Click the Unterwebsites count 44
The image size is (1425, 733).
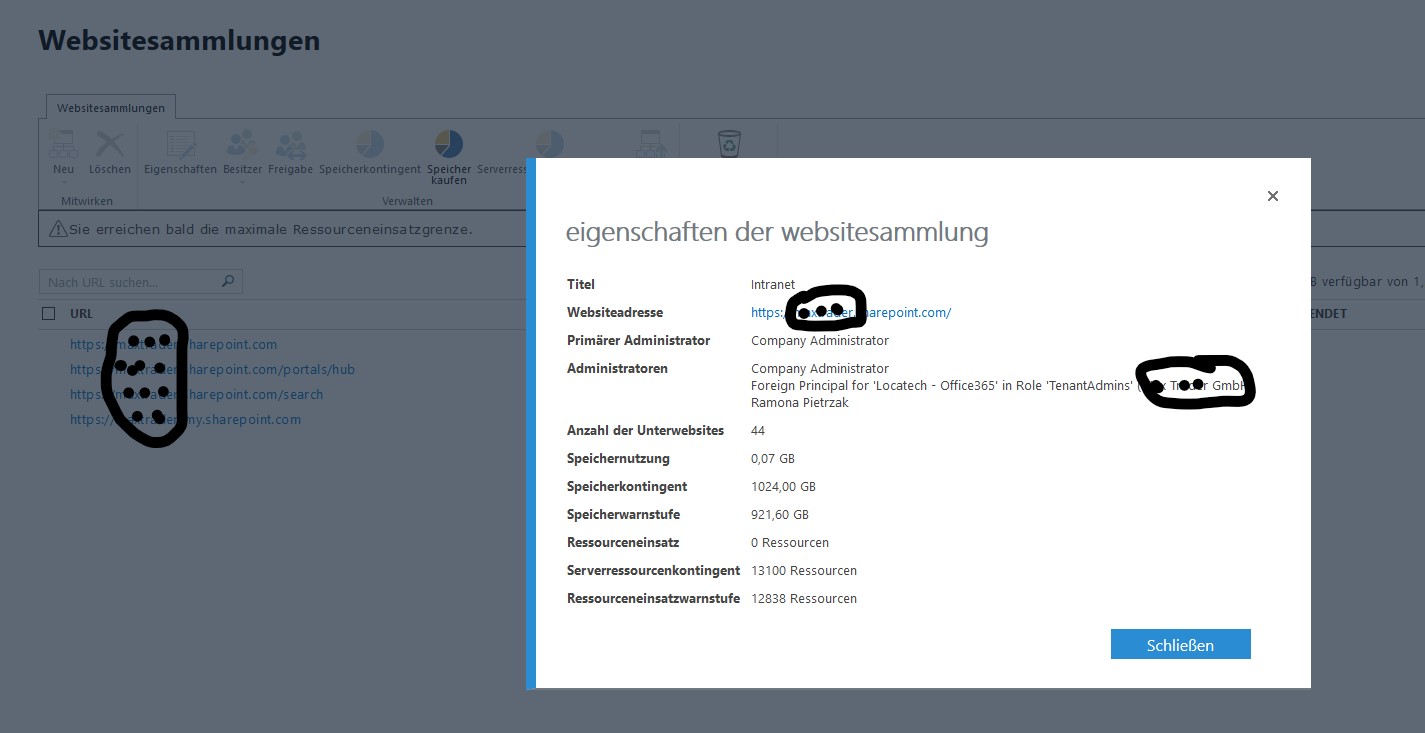758,430
